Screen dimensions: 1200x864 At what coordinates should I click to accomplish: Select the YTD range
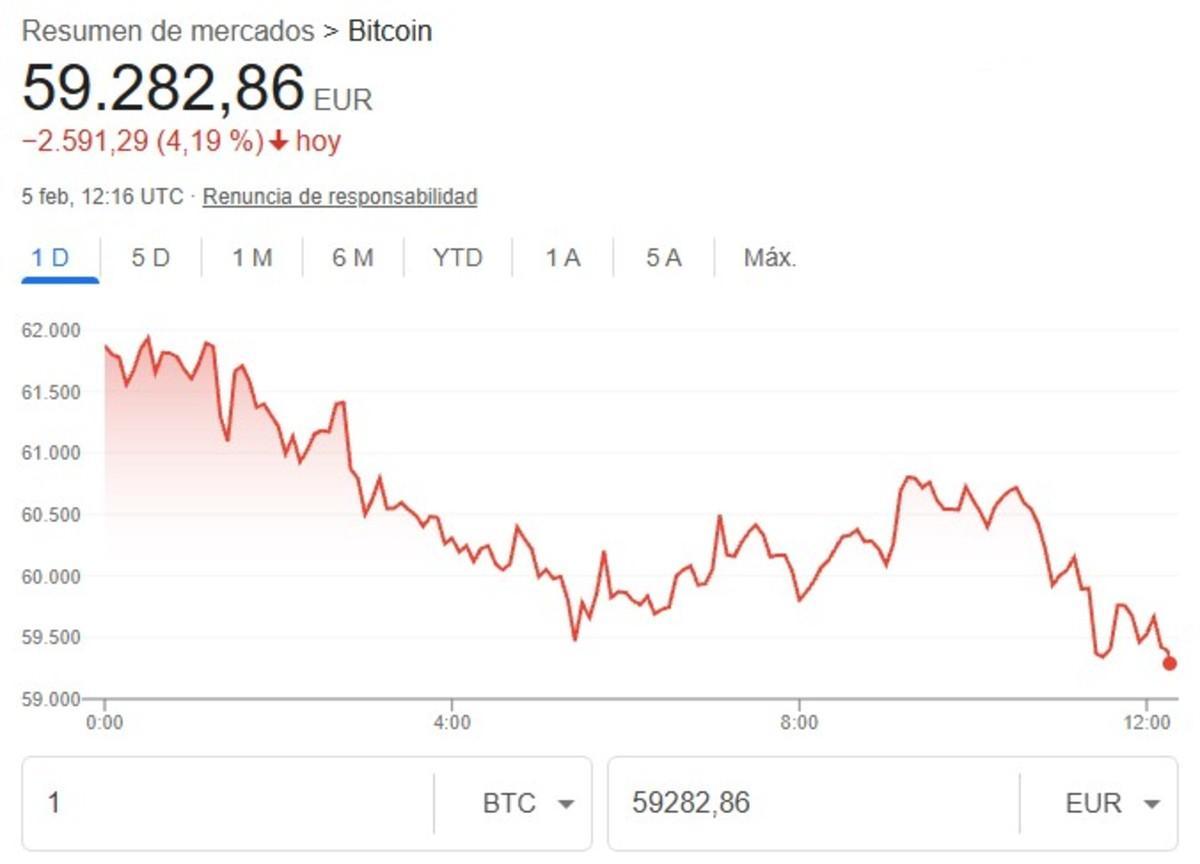(458, 257)
